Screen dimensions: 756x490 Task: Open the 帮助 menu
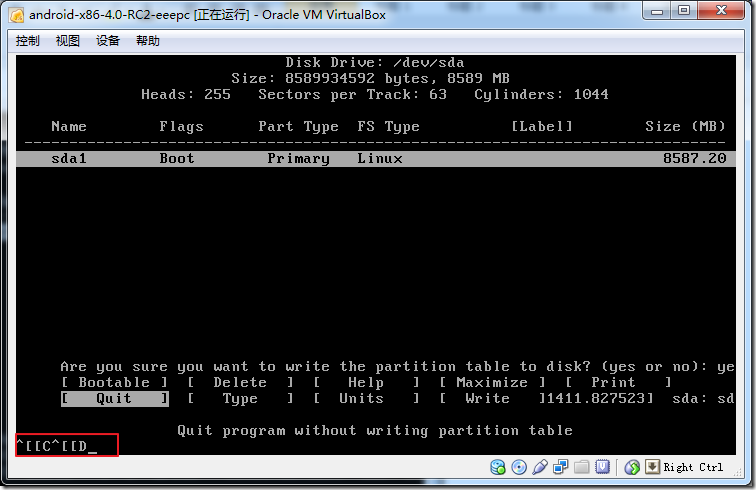[148, 41]
